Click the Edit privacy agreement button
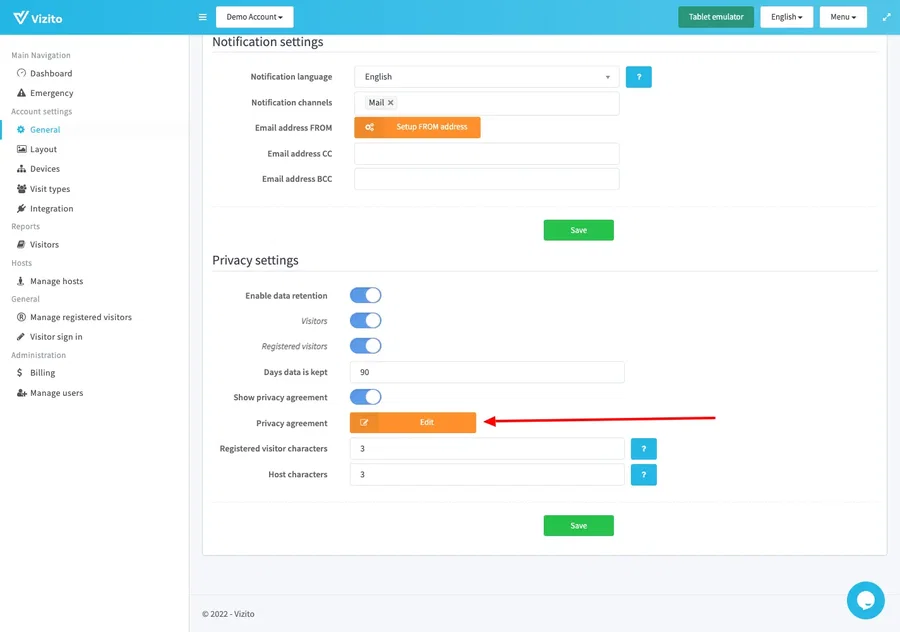900x632 pixels. tap(413, 423)
